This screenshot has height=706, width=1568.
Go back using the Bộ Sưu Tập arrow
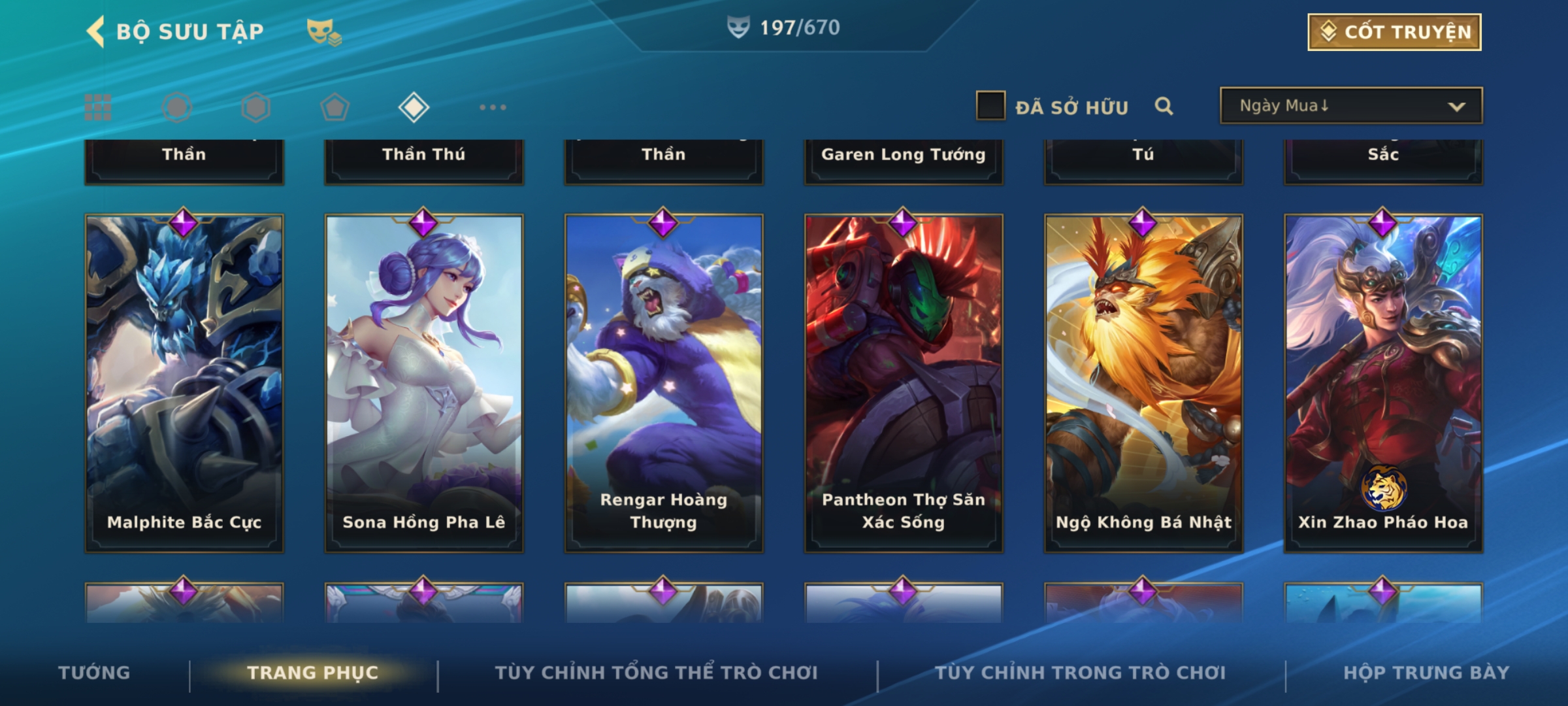pos(96,31)
